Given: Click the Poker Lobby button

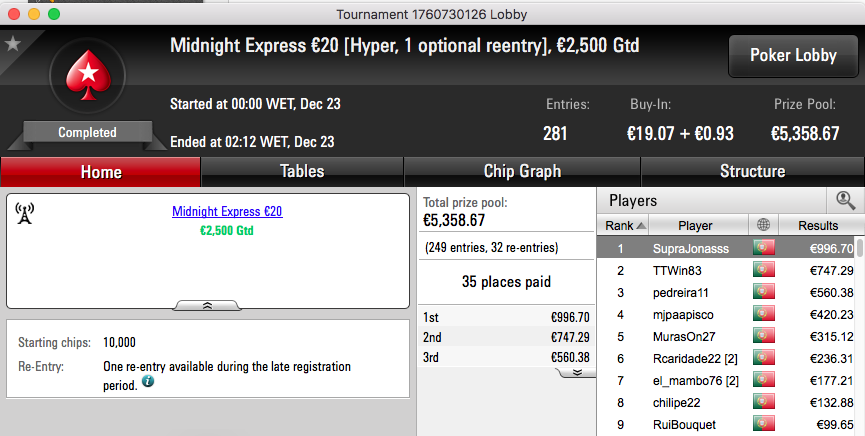Looking at the screenshot, I should click(x=793, y=56).
